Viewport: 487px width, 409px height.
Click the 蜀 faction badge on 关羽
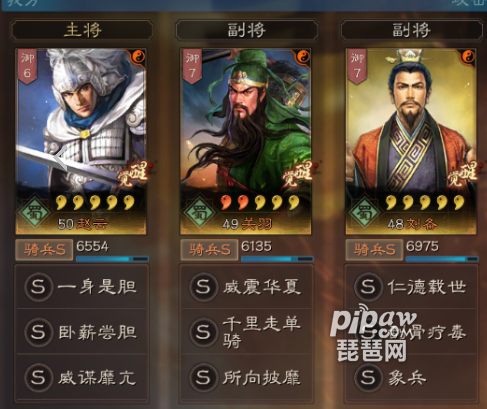[199, 212]
